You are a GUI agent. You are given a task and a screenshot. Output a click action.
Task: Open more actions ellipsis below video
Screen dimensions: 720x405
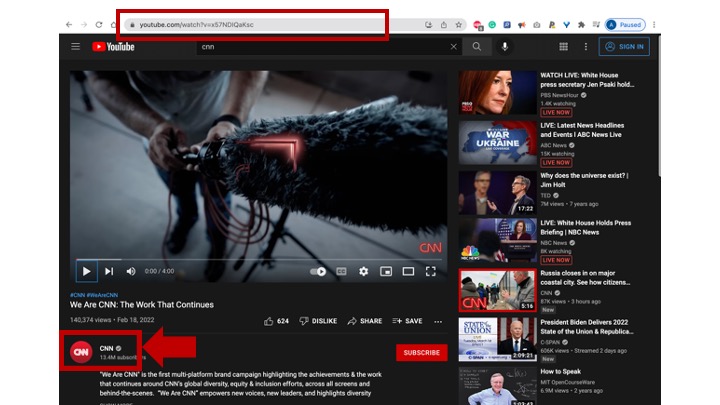(x=438, y=322)
